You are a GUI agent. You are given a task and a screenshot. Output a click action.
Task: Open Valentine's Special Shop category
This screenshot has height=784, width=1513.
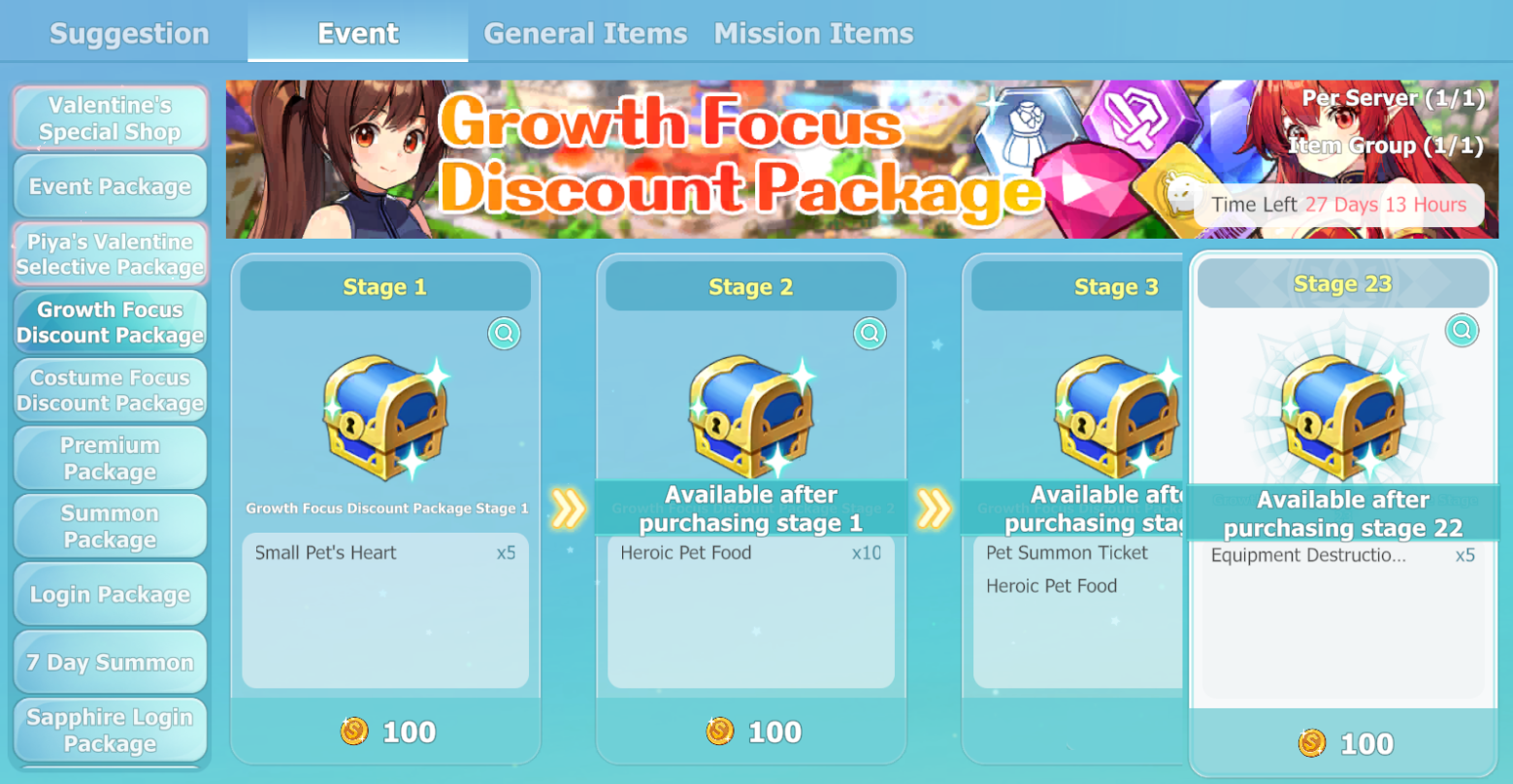(x=110, y=118)
